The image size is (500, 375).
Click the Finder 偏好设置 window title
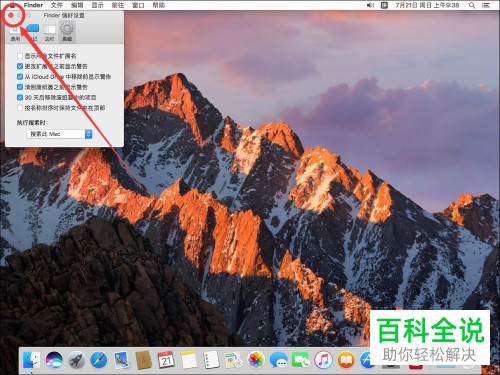(64, 15)
